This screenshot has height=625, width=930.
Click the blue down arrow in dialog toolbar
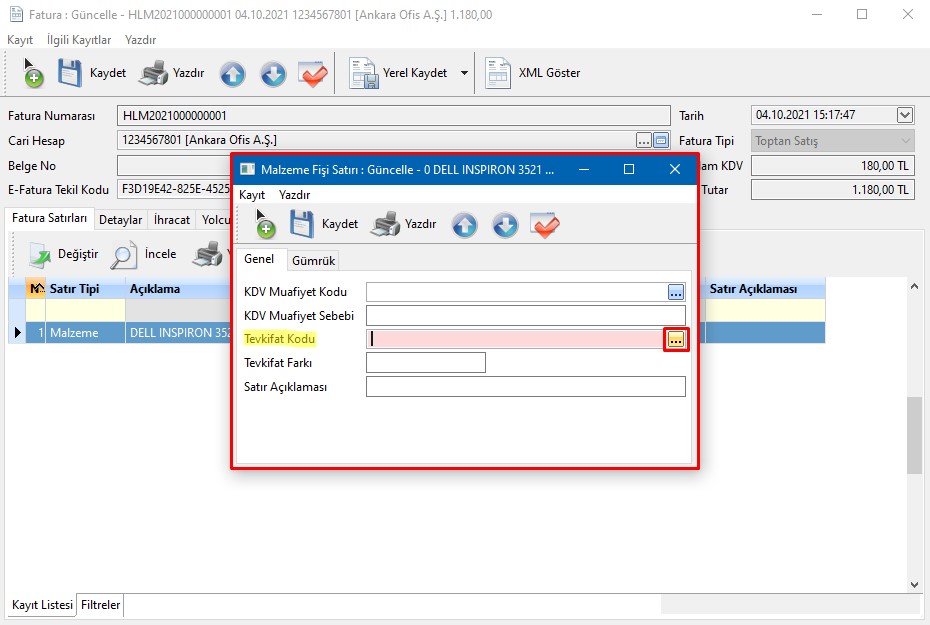505,225
